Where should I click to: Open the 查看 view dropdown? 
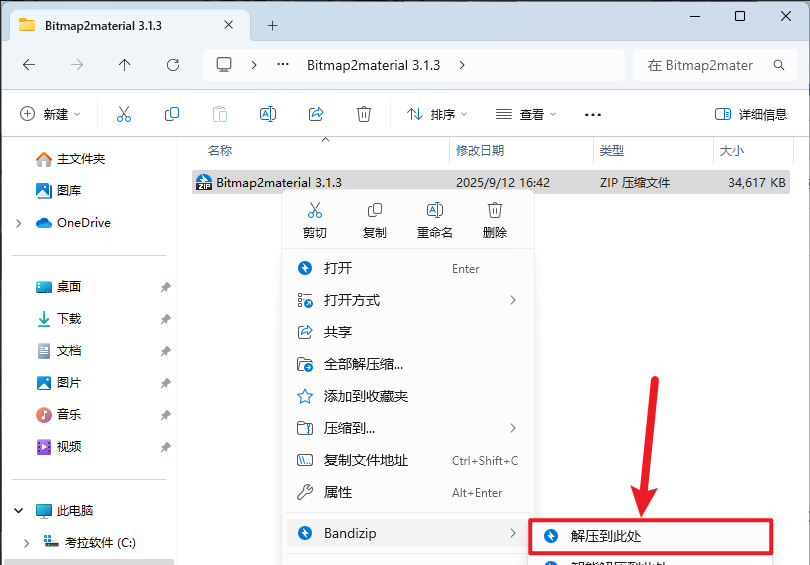(x=525, y=114)
